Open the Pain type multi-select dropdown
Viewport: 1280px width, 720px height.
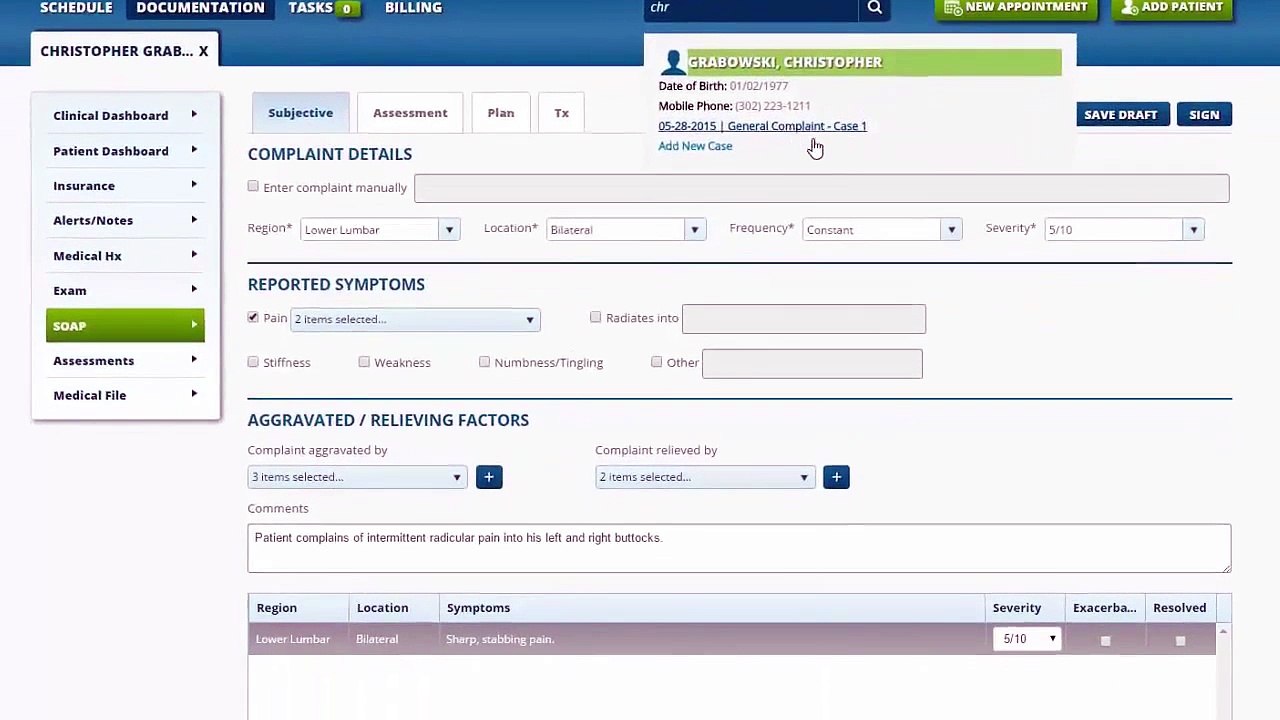[415, 319]
